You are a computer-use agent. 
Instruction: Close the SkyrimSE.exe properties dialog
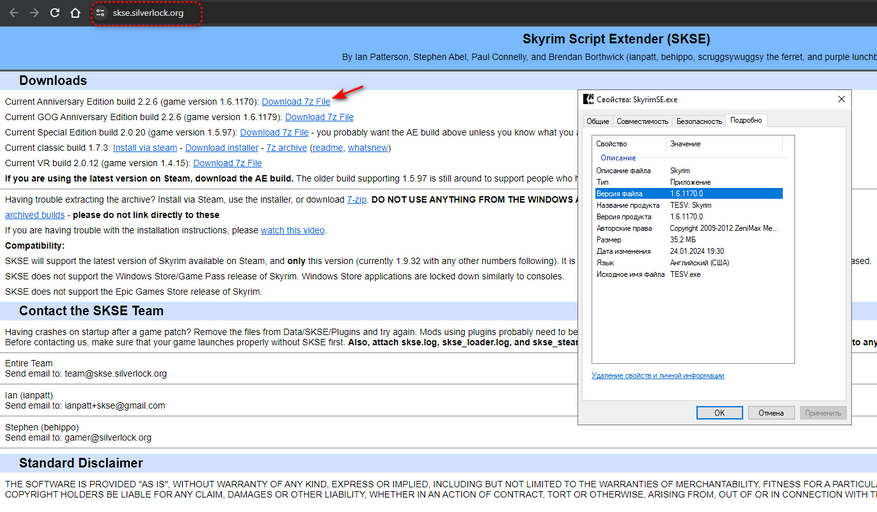click(841, 99)
